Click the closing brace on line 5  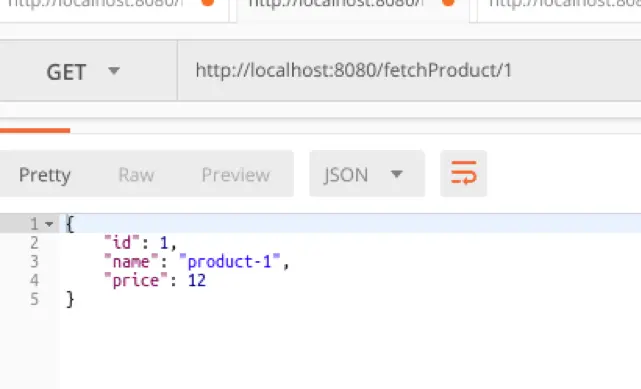tap(70, 299)
